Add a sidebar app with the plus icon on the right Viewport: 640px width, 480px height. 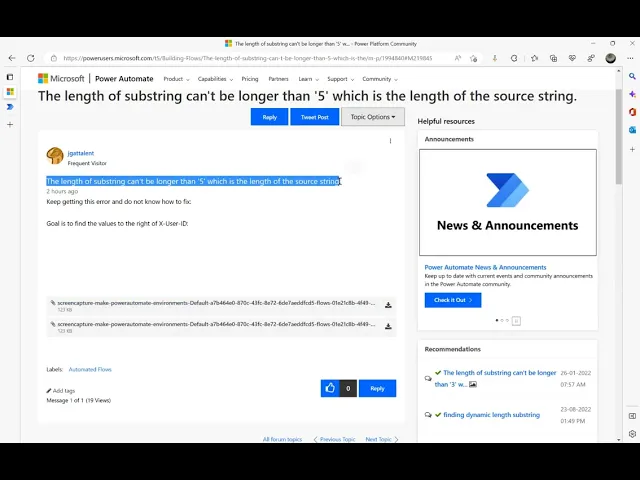tap(632, 149)
